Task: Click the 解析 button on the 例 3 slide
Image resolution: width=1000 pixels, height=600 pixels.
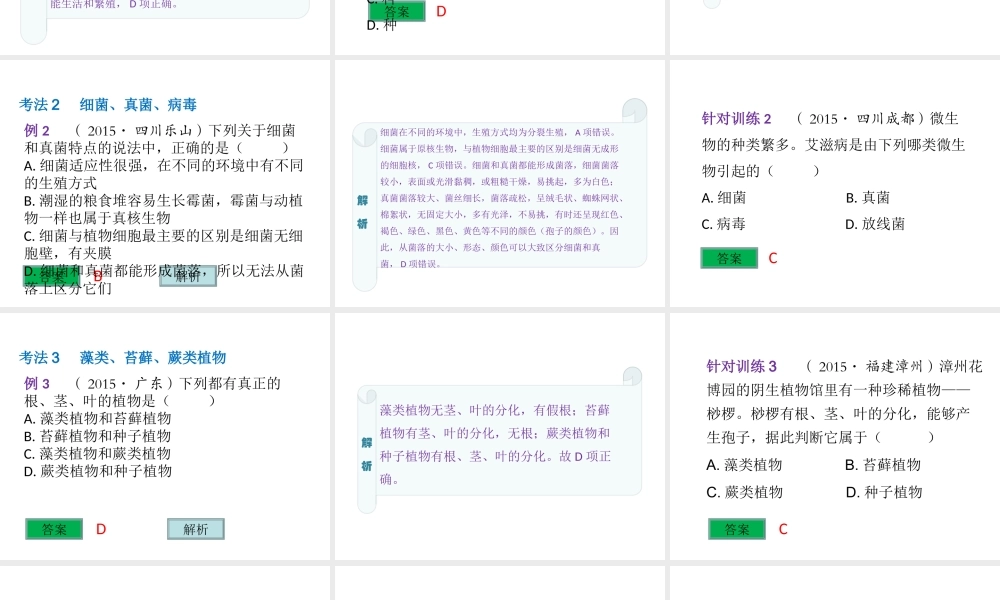Action: tap(196, 529)
